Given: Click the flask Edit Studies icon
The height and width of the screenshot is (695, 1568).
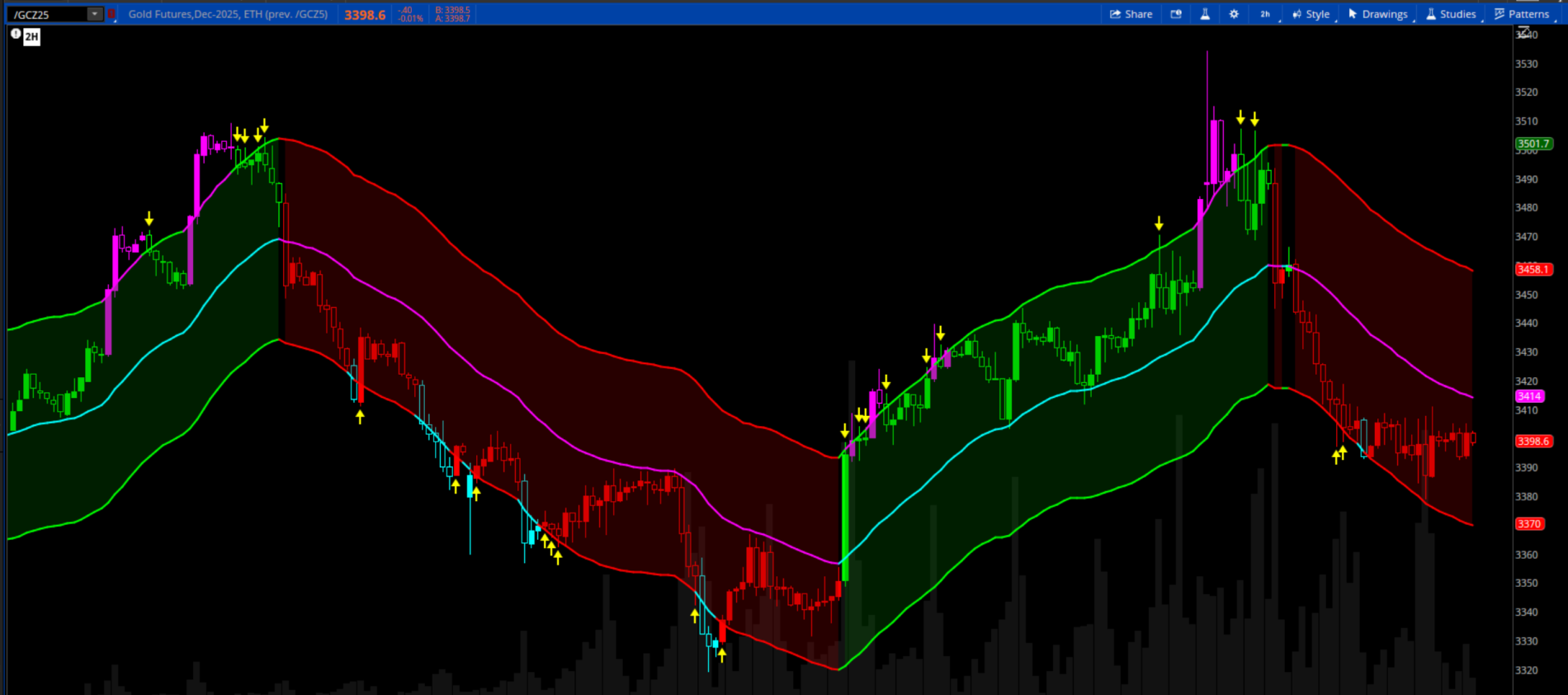Looking at the screenshot, I should (1205, 14).
